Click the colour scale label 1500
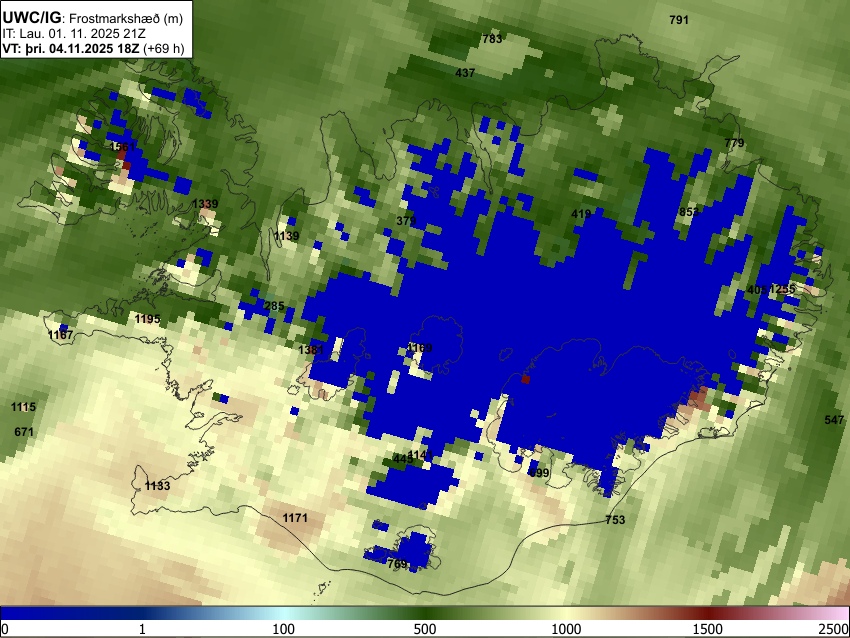Viewport: 850px width, 638px height. pos(708,629)
